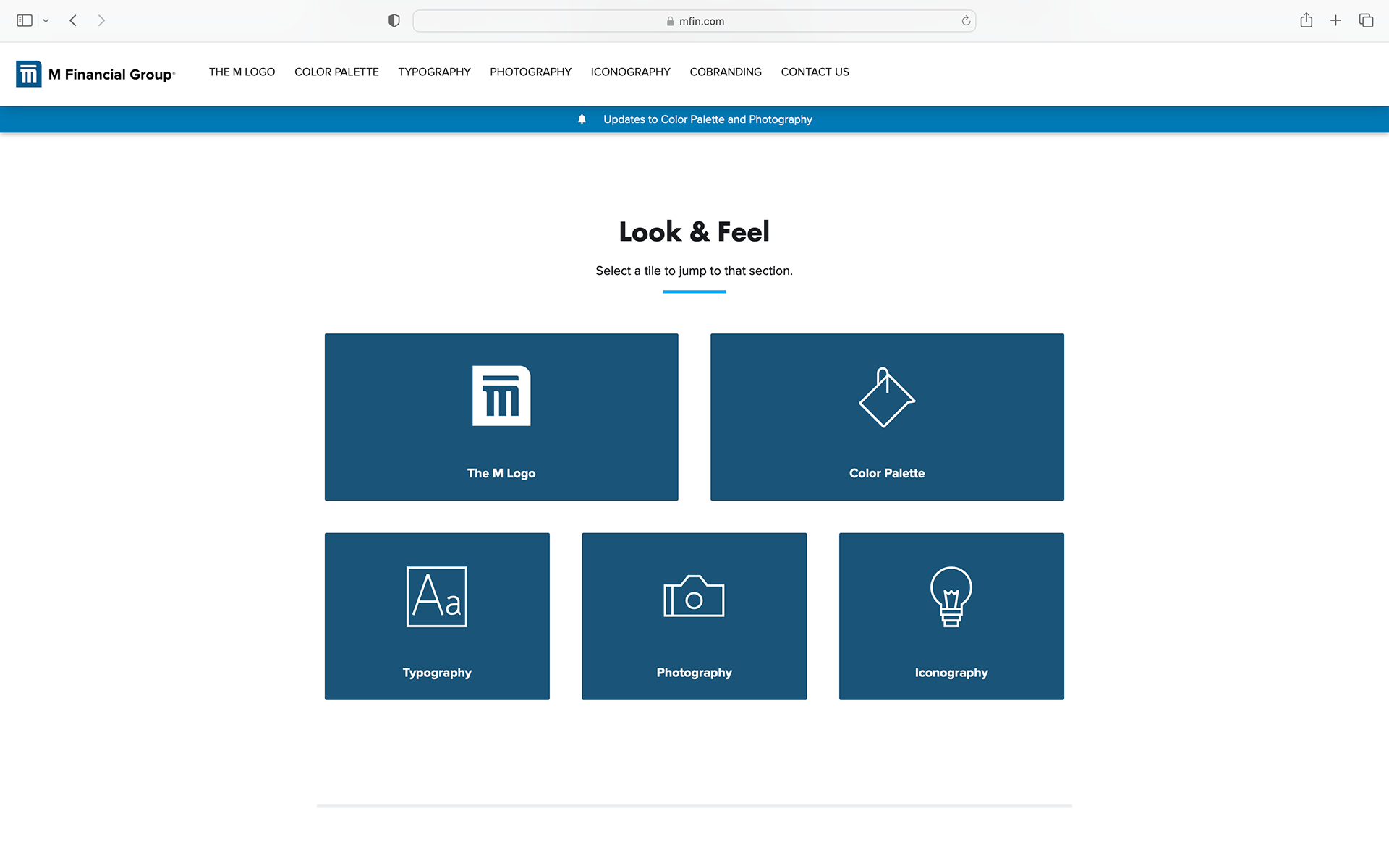
Task: Click the M Financial Group wordmark
Action: (x=111, y=75)
